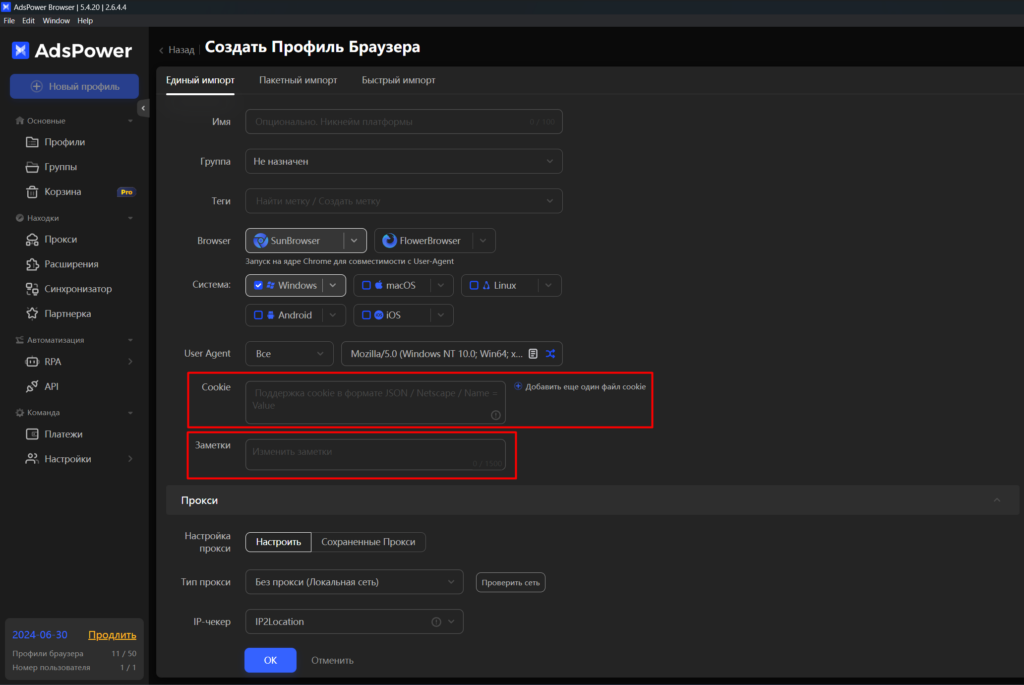The width and height of the screenshot is (1024, 685).
Task: Enable the Android system checkbox
Action: 259,315
